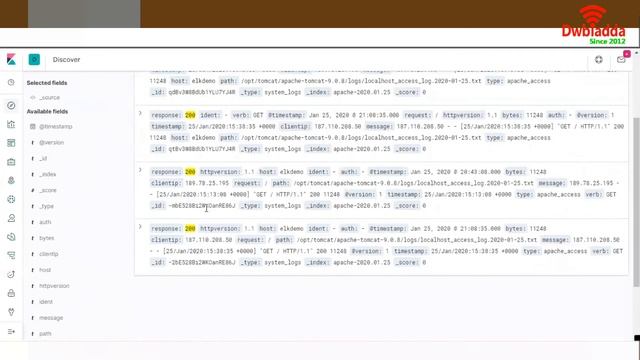Collapse the side navigation menu icon
Image resolution: width=640 pixels, height=360 pixels.
(11, 331)
